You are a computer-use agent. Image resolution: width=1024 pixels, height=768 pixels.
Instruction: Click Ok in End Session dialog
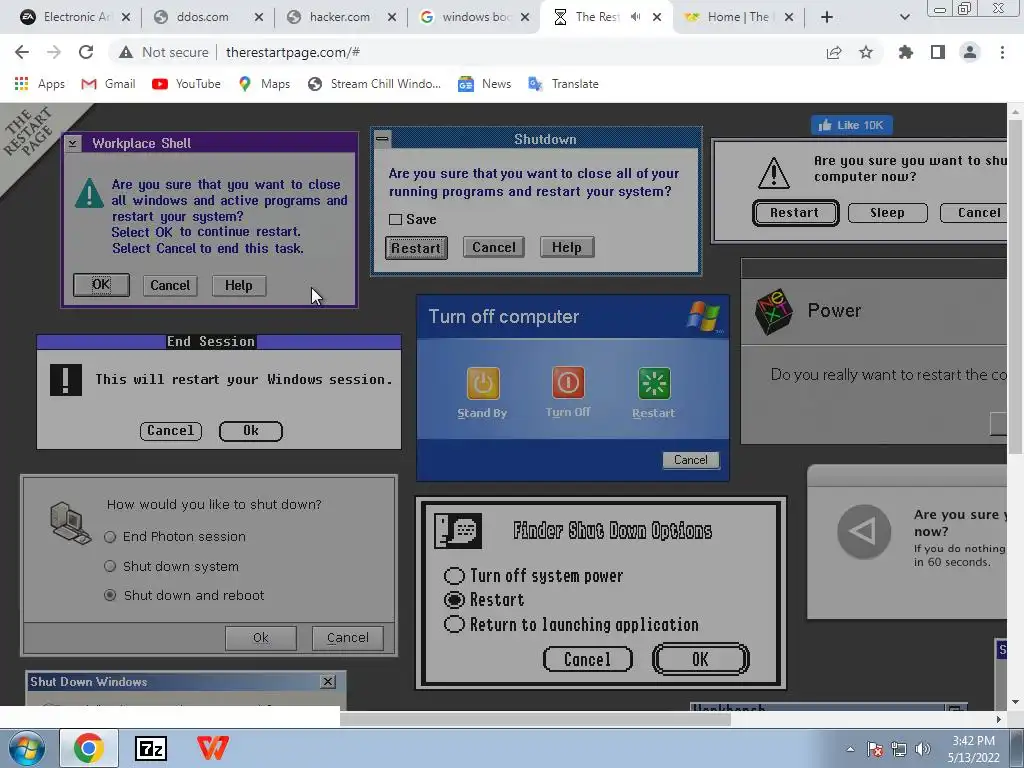pyautogui.click(x=251, y=431)
